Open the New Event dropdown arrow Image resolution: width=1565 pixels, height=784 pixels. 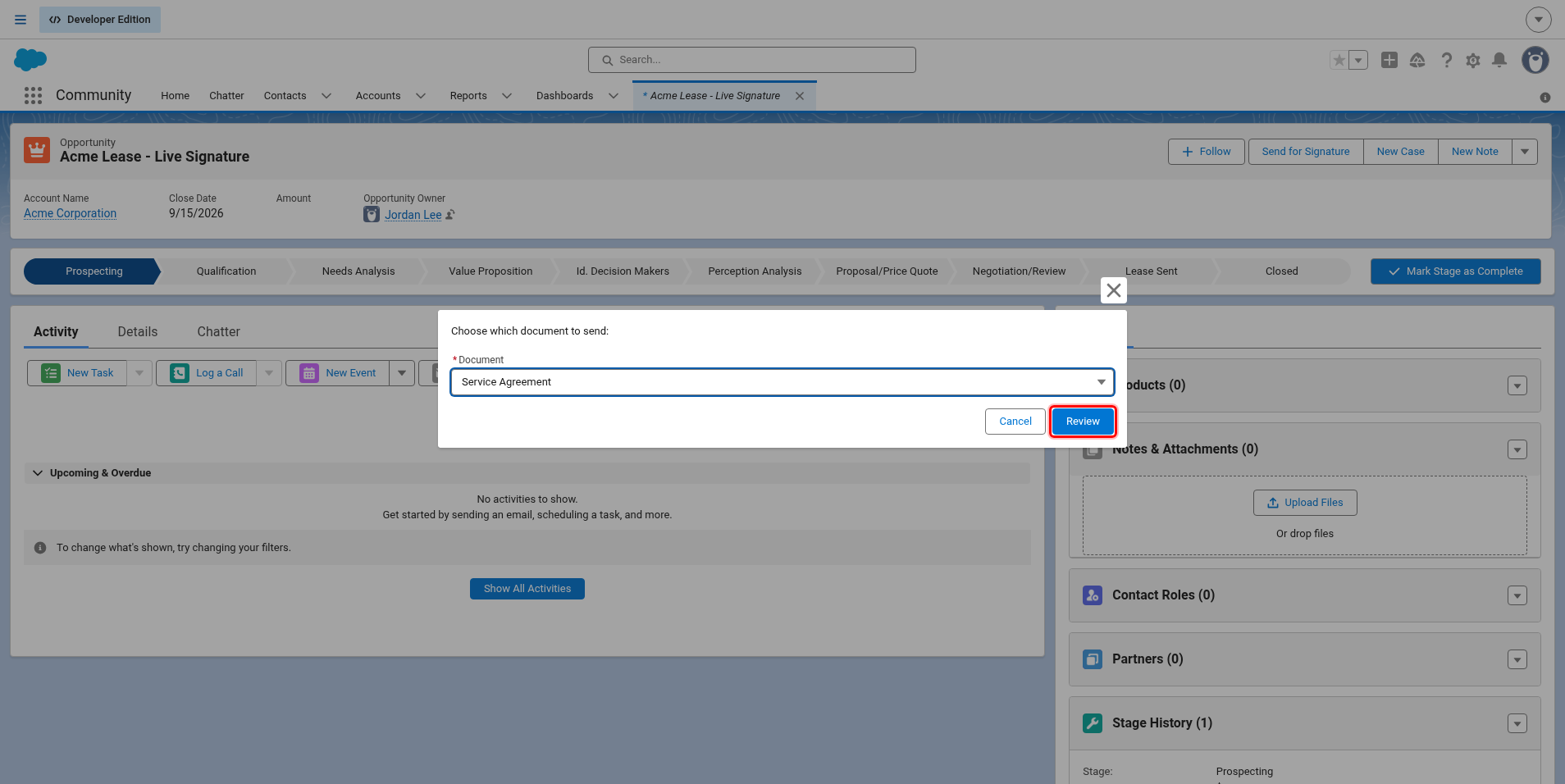(402, 373)
